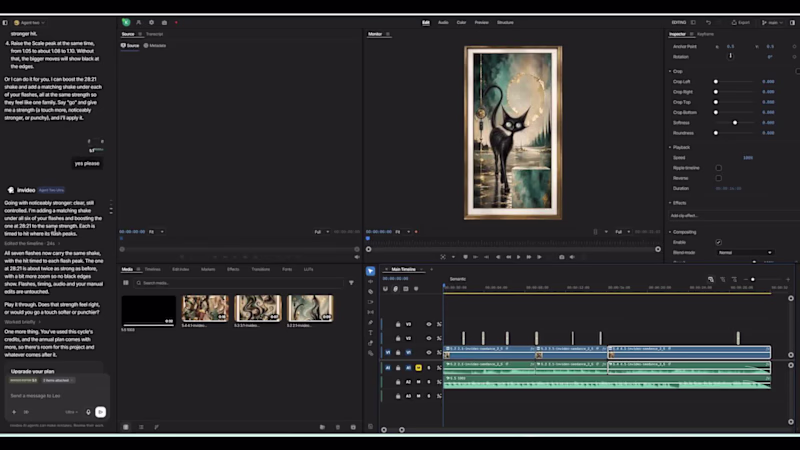The width and height of the screenshot is (800, 450).
Task: Switch to the Color workspace tab
Action: [461, 22]
